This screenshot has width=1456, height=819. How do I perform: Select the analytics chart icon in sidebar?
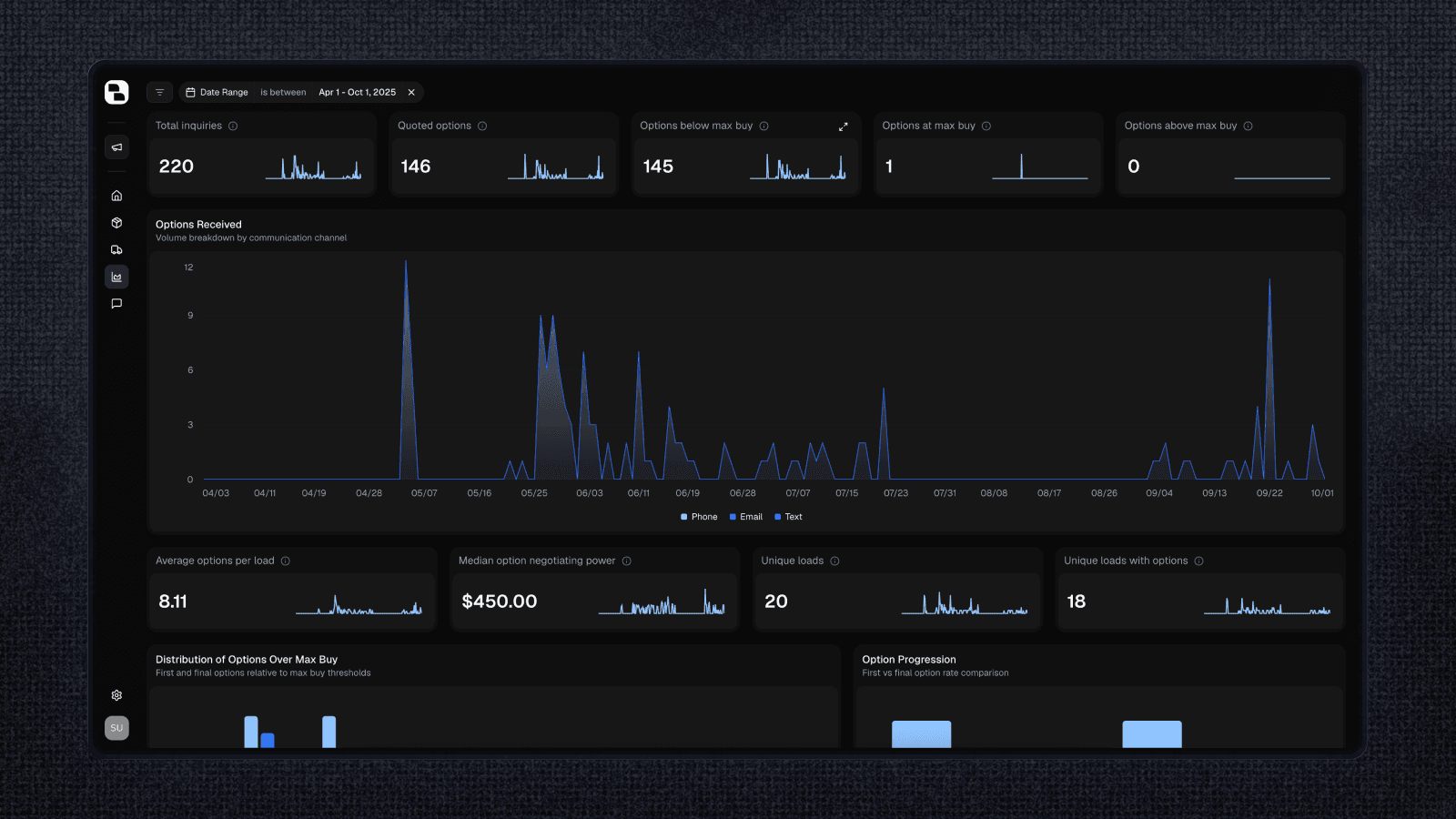pyautogui.click(x=116, y=277)
